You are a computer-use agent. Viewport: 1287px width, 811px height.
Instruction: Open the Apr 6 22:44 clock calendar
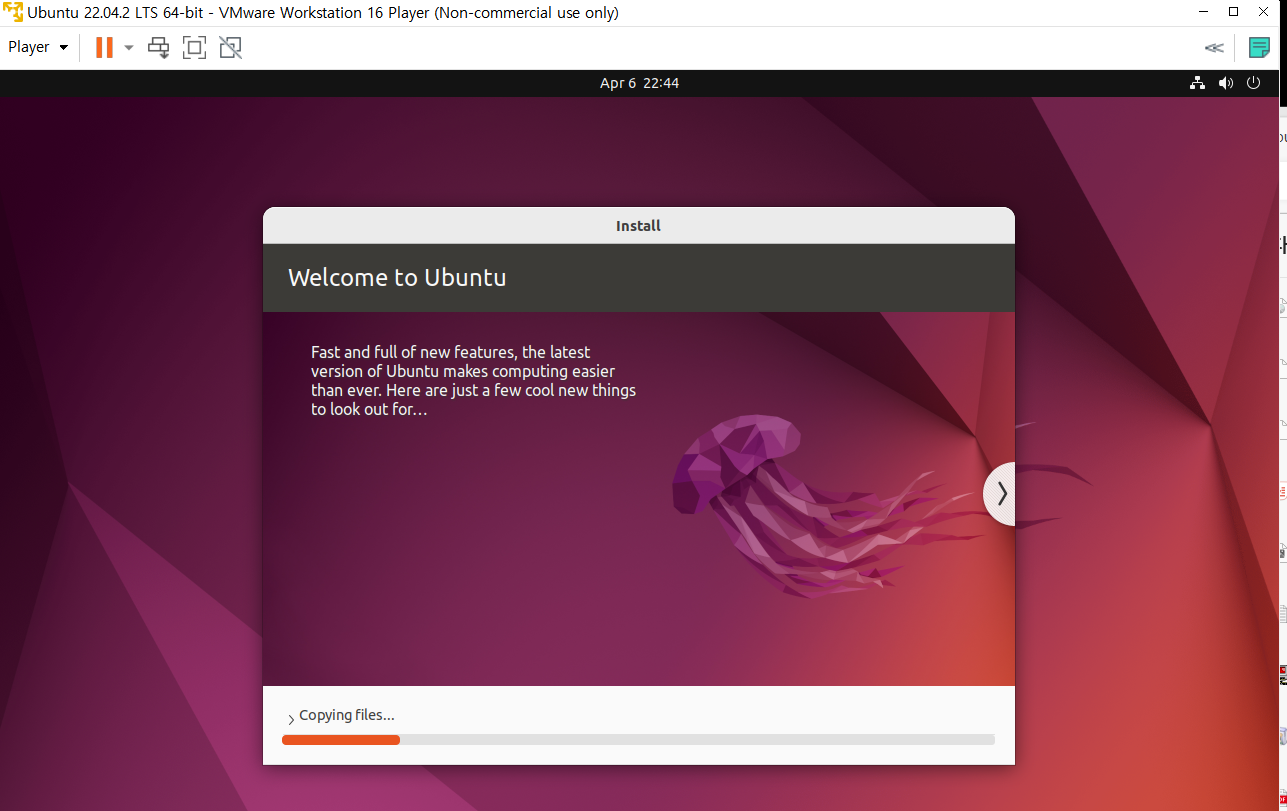pos(639,83)
